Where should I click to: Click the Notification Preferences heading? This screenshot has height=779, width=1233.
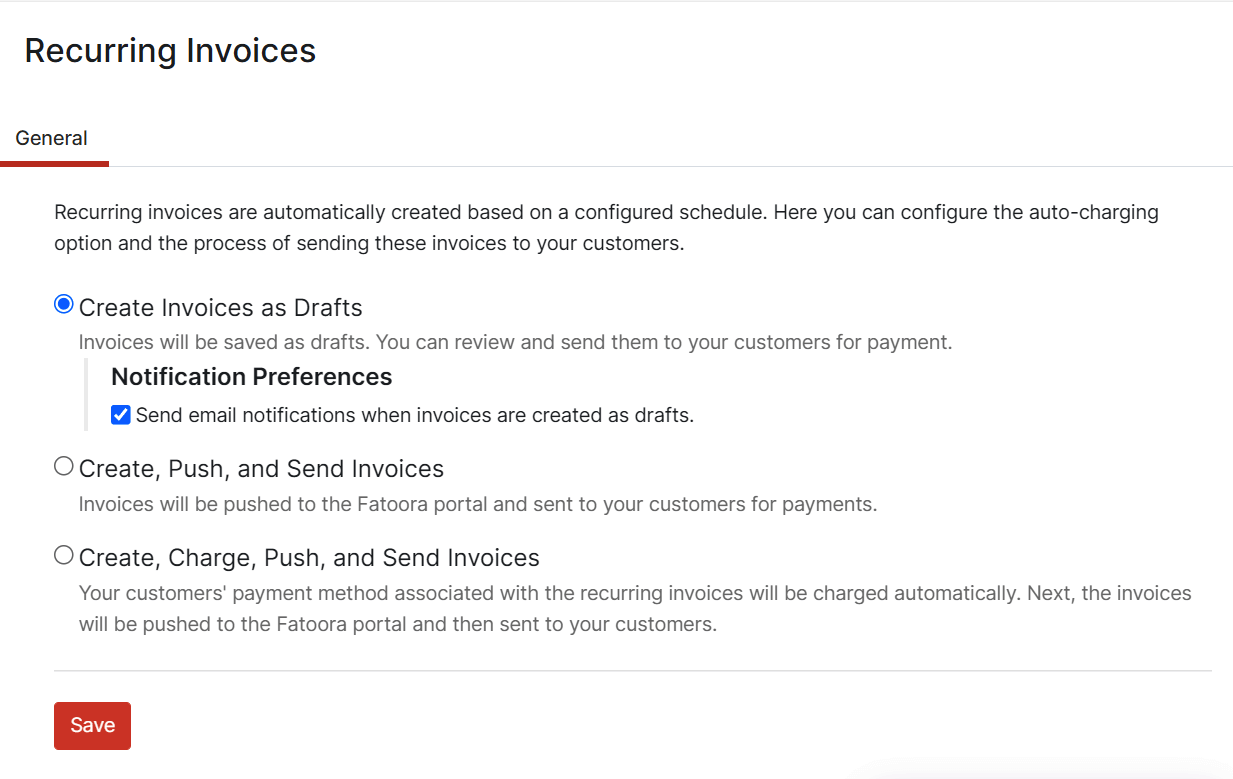[x=251, y=377]
